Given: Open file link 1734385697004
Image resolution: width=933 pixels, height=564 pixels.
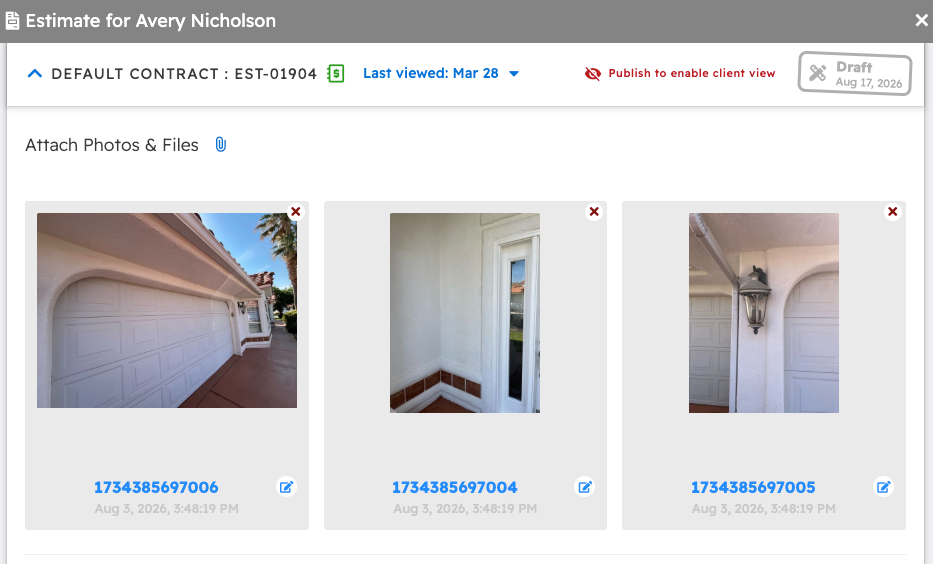Looking at the screenshot, I should click(455, 487).
